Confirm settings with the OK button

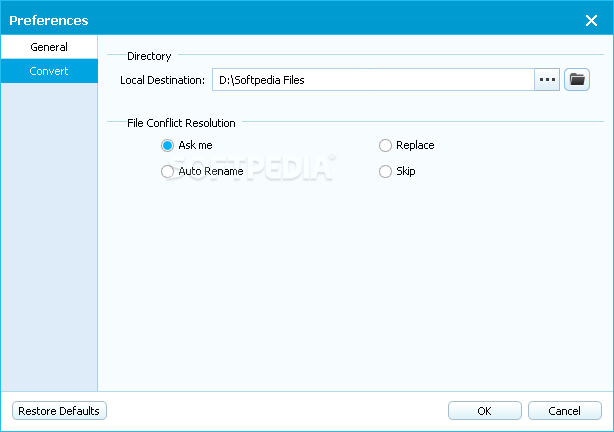(485, 411)
